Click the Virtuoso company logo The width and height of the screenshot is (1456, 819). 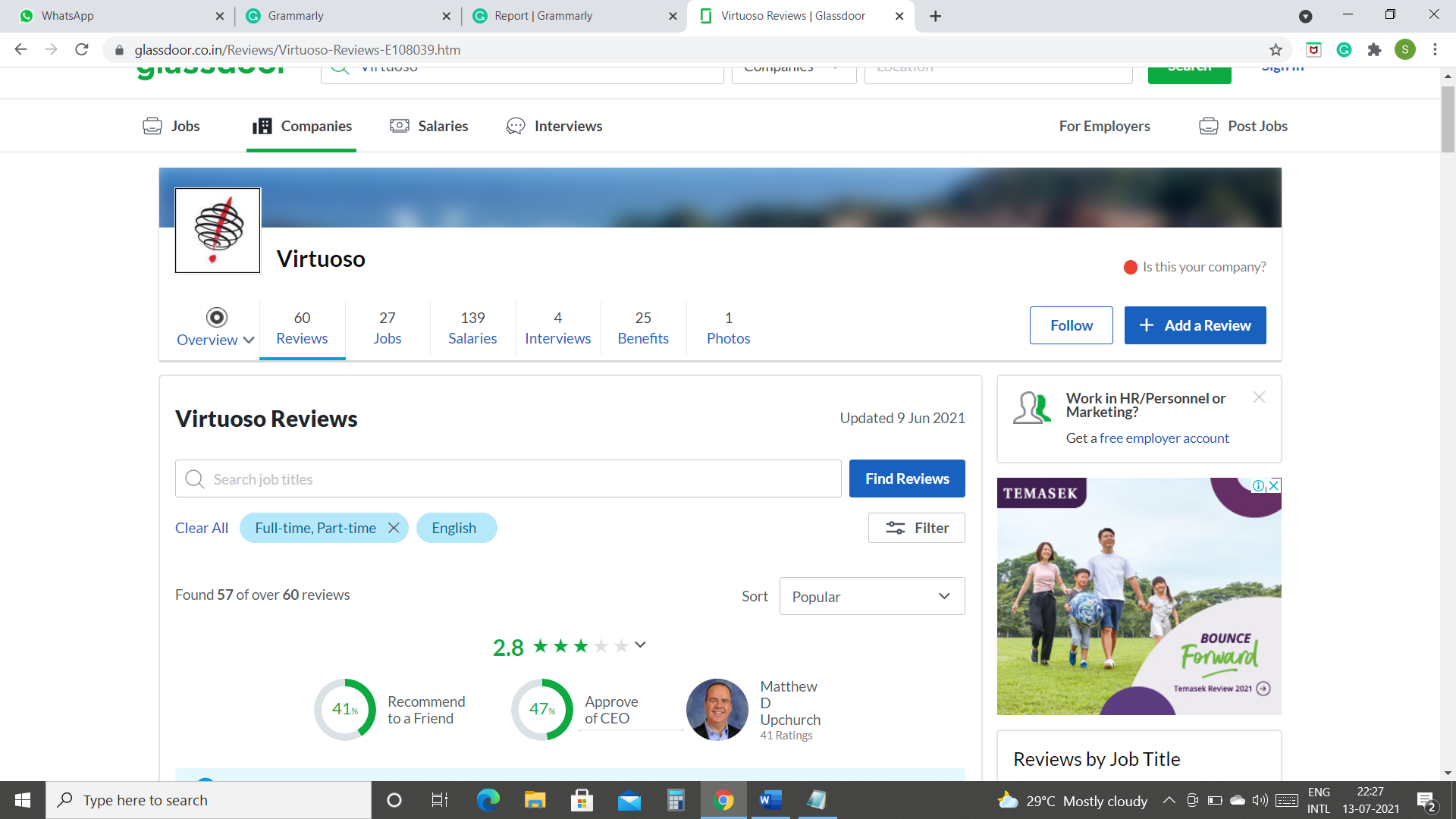point(218,230)
